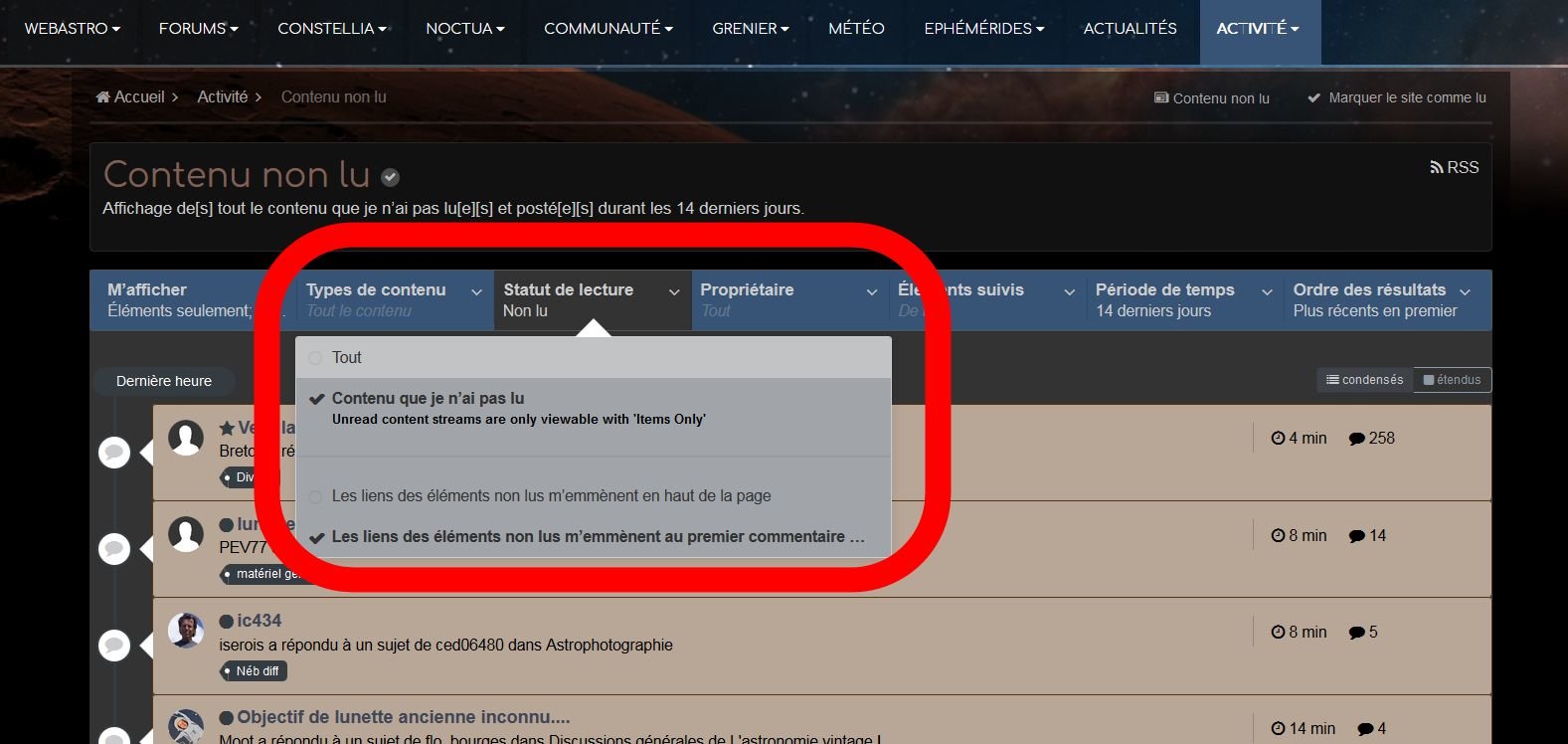1568x744 pixels.
Task: Open the Contenu non lu link at top right
Action: 1212,98
